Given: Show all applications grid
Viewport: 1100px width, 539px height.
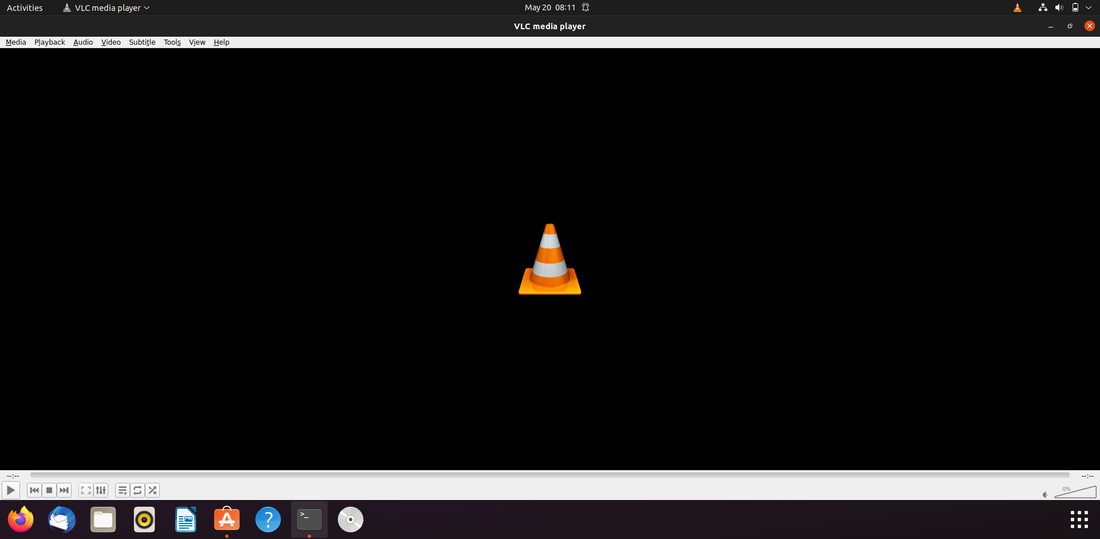Looking at the screenshot, I should (1079, 519).
